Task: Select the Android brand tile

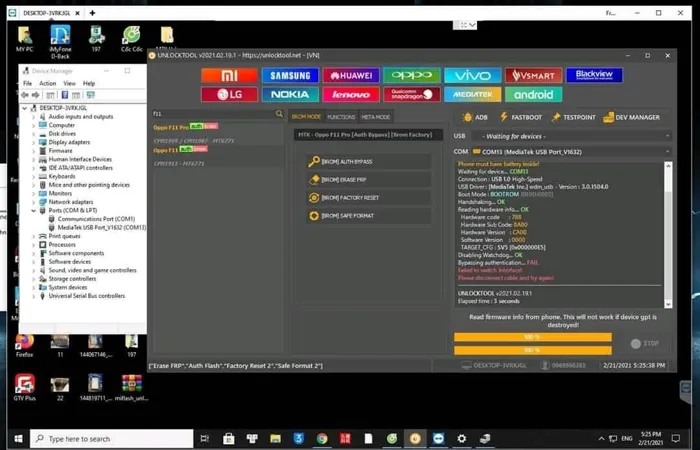Action: click(x=533, y=95)
